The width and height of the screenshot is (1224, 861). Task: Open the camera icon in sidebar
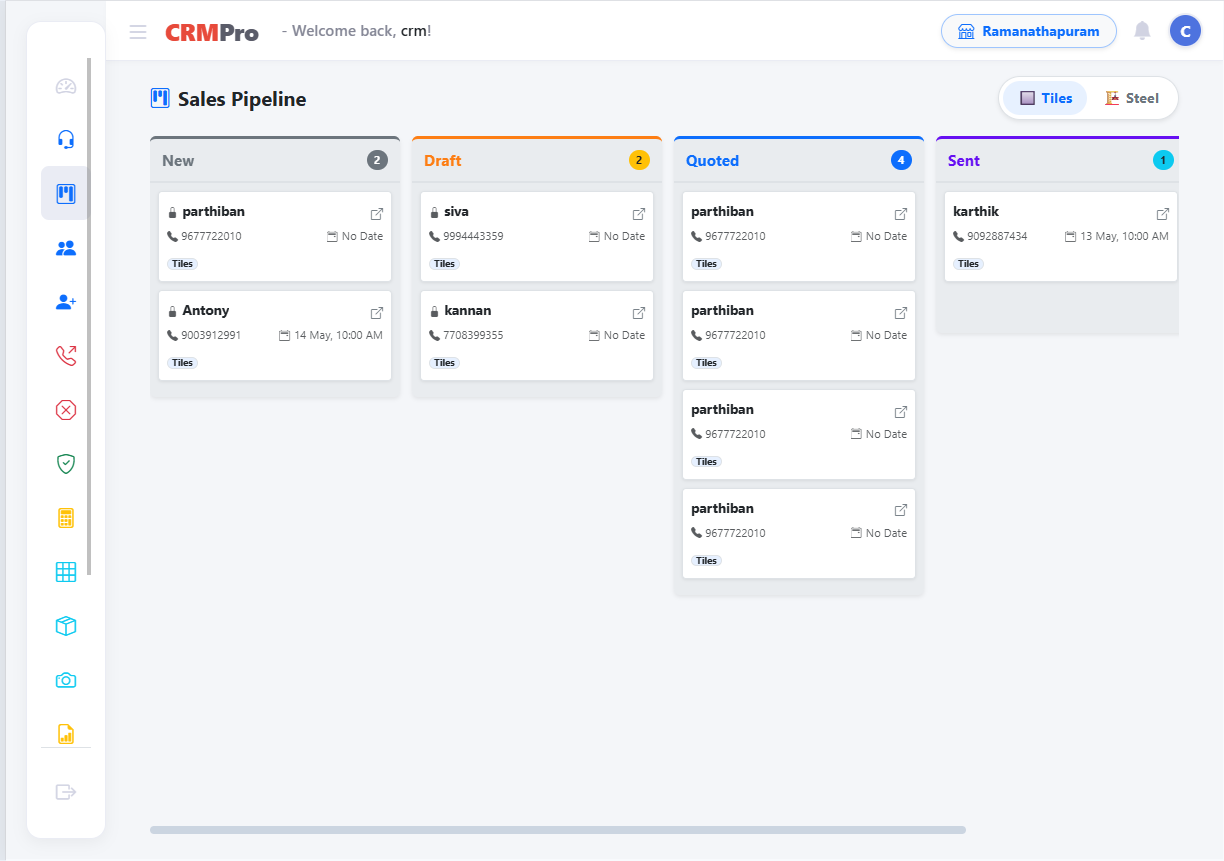tap(66, 680)
